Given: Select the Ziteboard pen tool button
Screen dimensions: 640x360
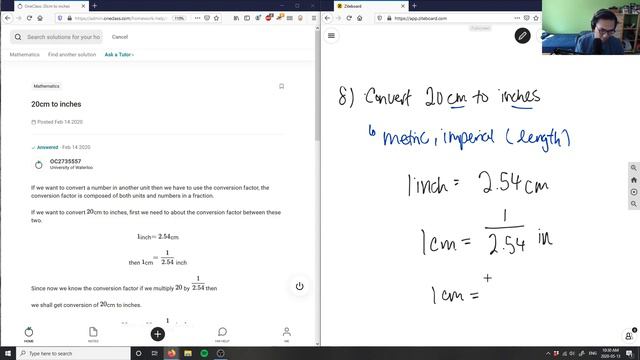Looking at the screenshot, I should pos(522,36).
